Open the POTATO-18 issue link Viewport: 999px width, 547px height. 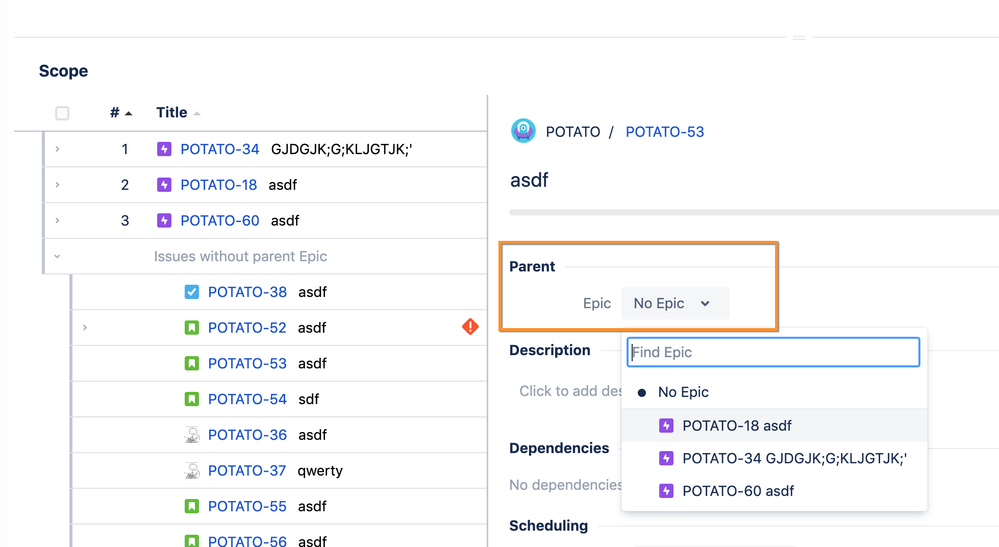coord(219,185)
